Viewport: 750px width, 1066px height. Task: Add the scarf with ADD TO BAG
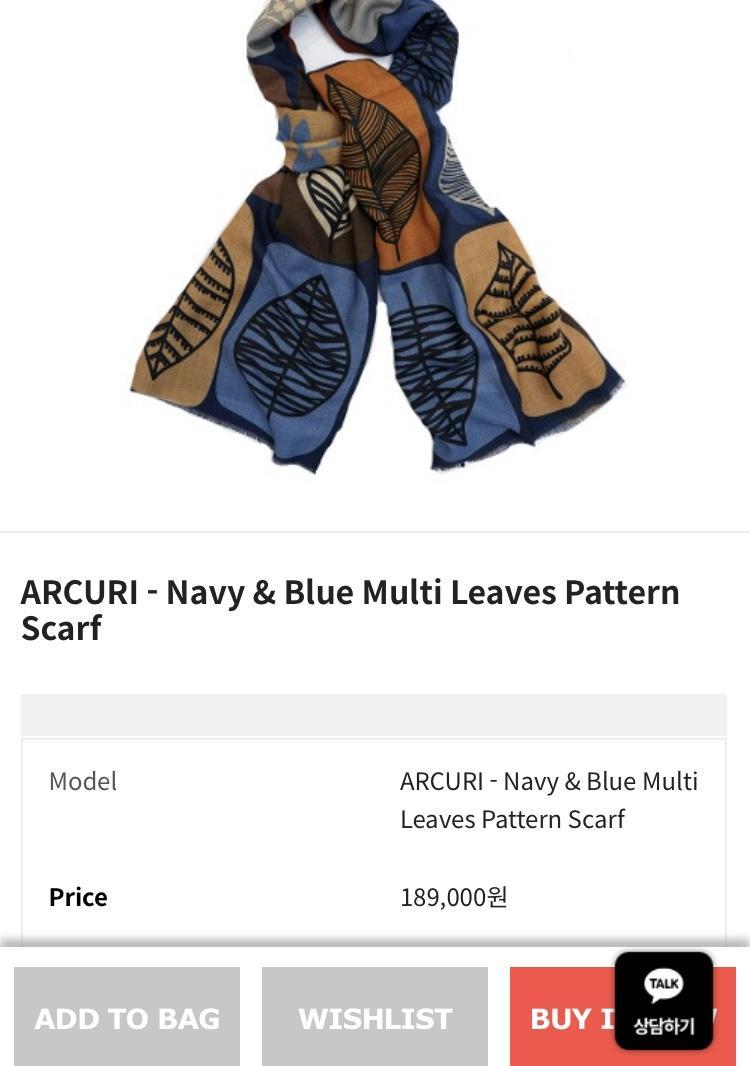coord(127,1017)
